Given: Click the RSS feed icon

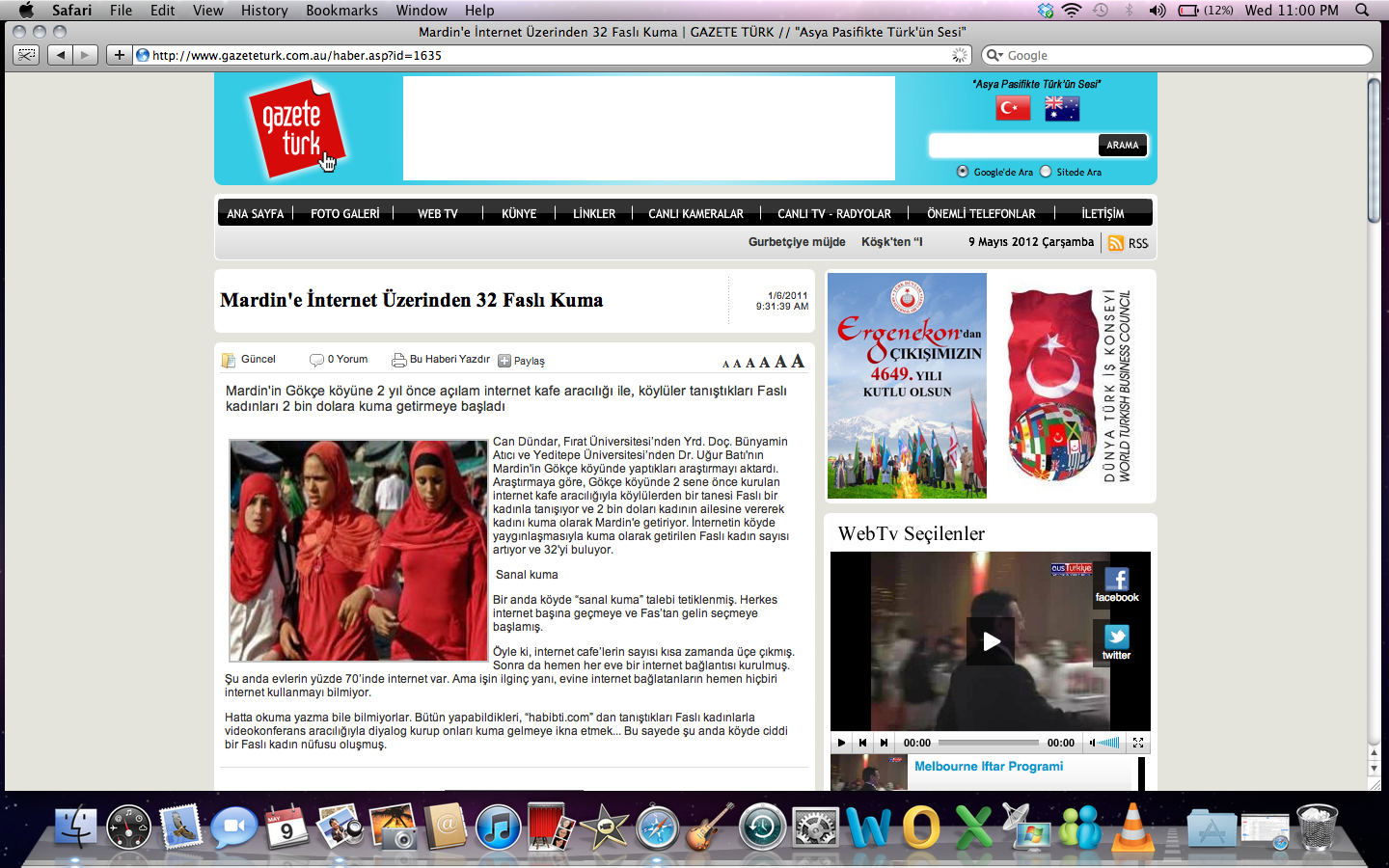Looking at the screenshot, I should (1116, 243).
